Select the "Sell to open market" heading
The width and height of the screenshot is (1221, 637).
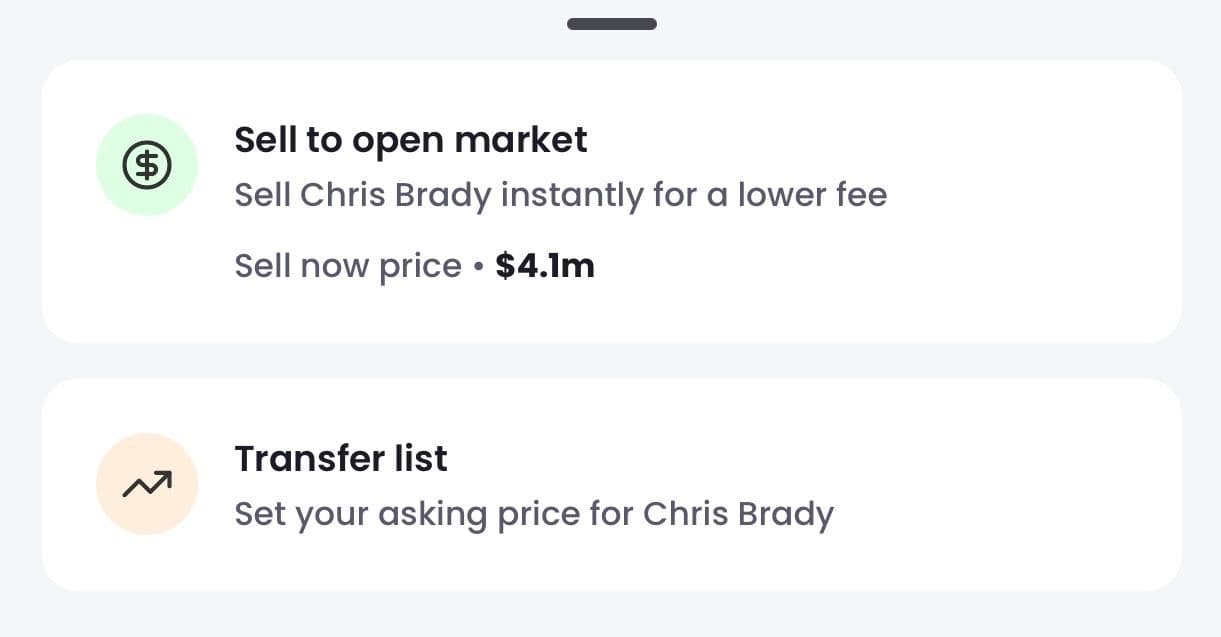pyautogui.click(x=410, y=140)
